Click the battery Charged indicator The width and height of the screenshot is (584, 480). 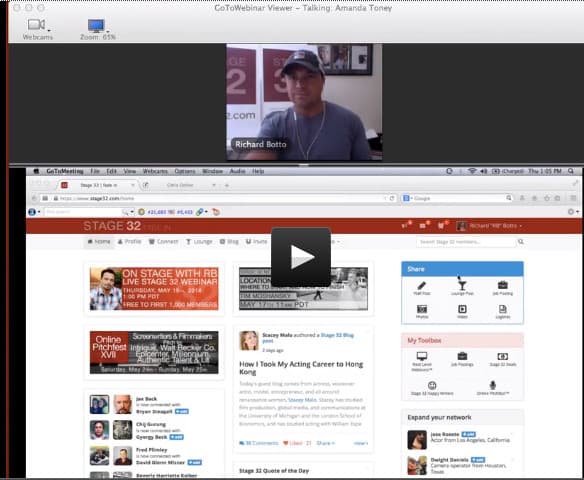tap(508, 171)
